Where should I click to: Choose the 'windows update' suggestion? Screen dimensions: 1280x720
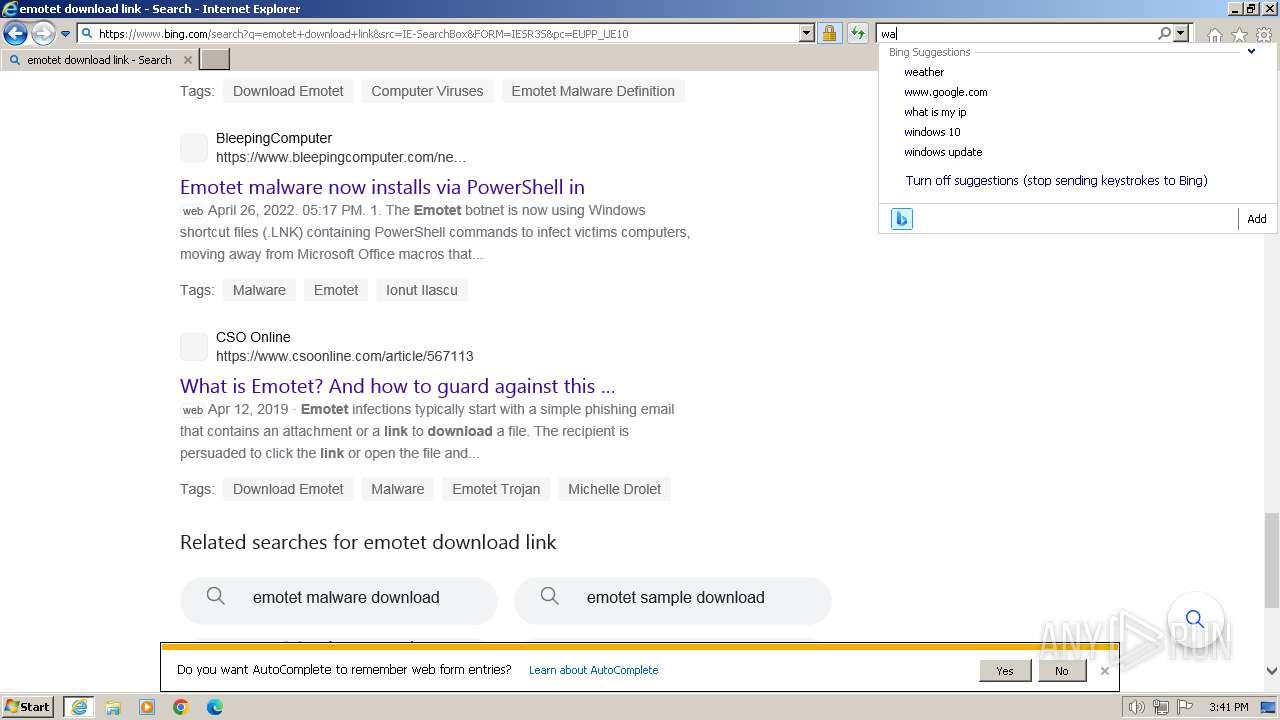pos(943,152)
